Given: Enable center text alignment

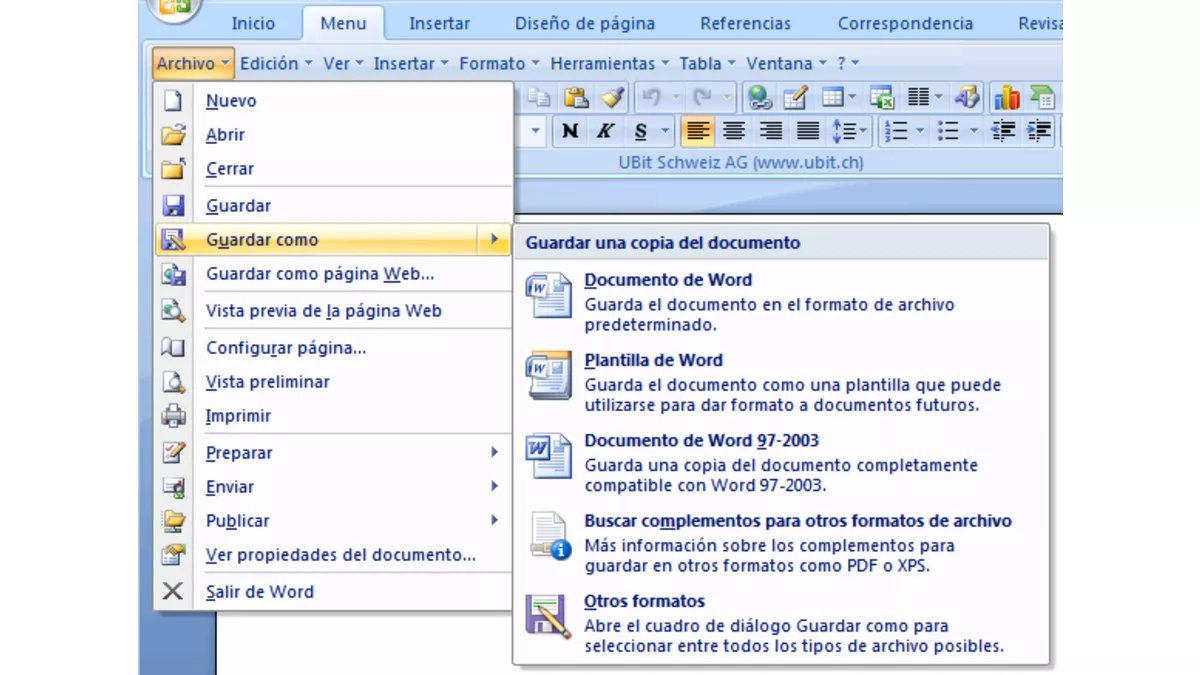Looking at the screenshot, I should coord(733,131).
